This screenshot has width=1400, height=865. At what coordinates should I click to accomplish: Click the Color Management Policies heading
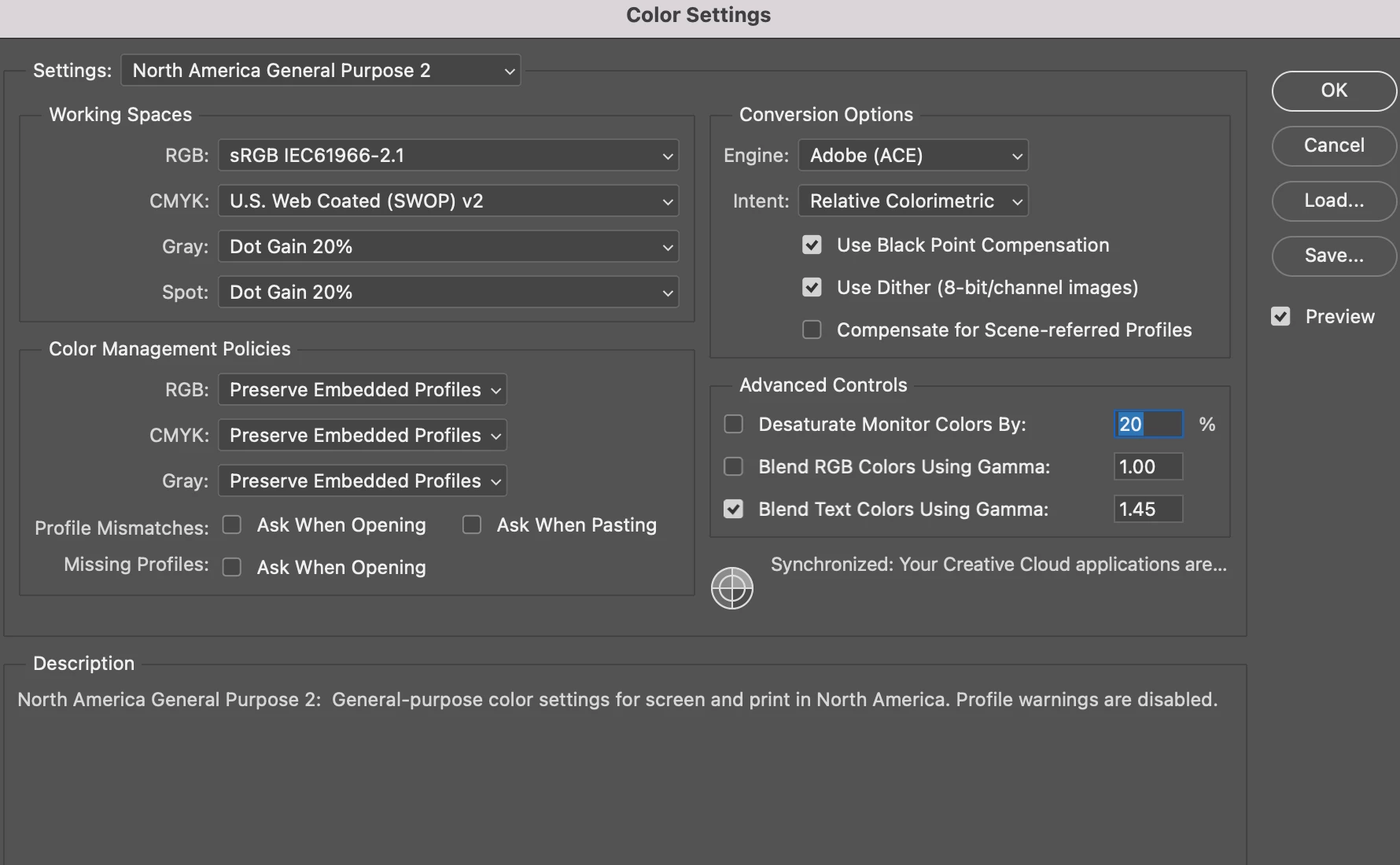[x=170, y=349]
